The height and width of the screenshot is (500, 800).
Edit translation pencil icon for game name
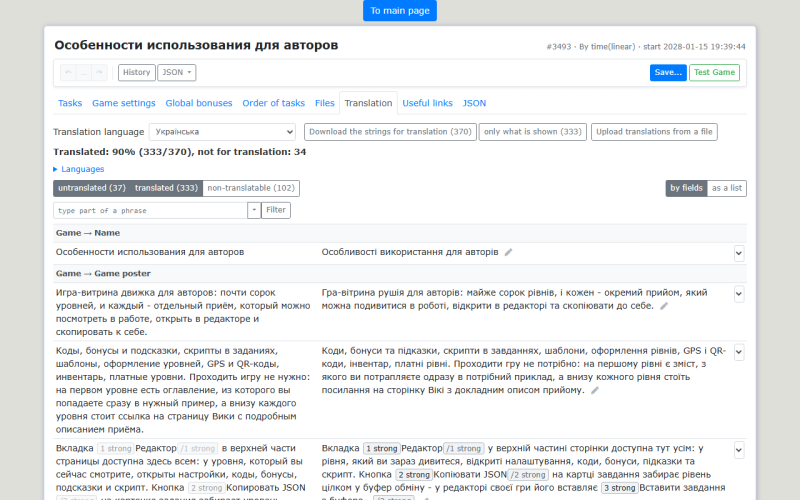pos(508,253)
